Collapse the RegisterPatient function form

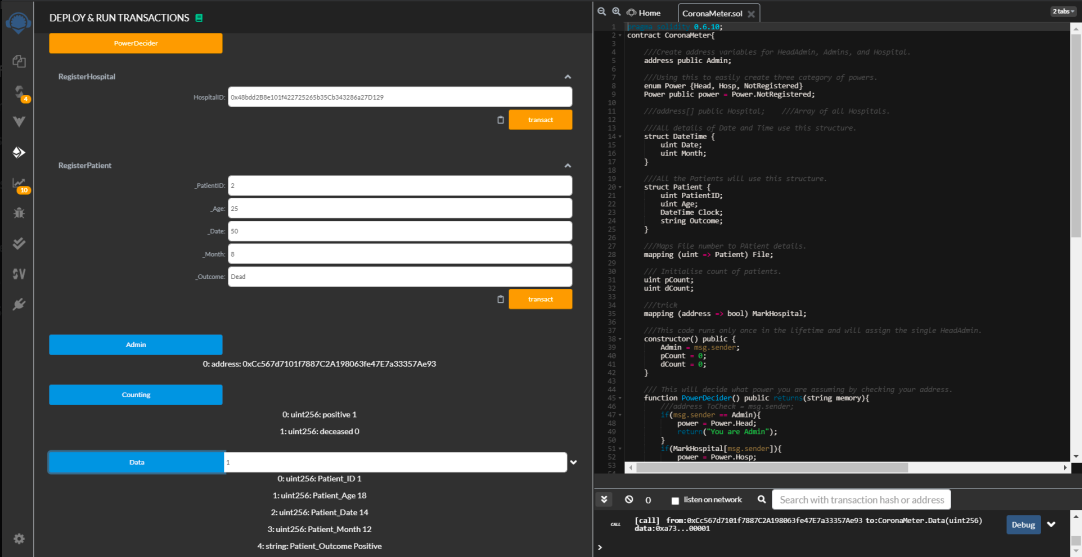coord(567,166)
